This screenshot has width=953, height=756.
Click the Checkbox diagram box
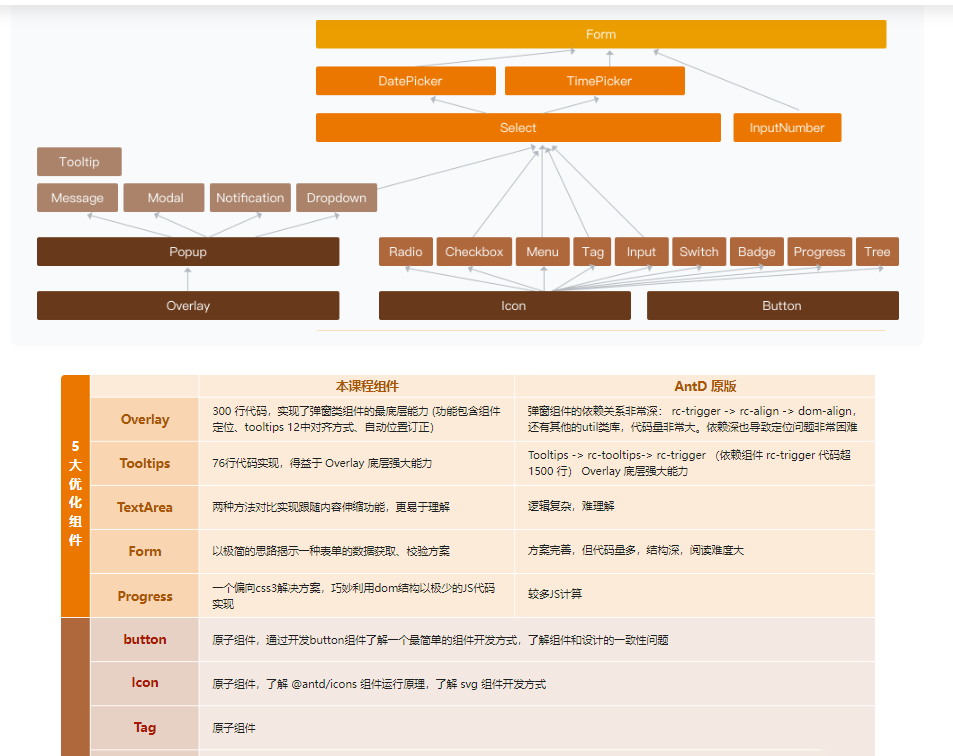coord(474,252)
